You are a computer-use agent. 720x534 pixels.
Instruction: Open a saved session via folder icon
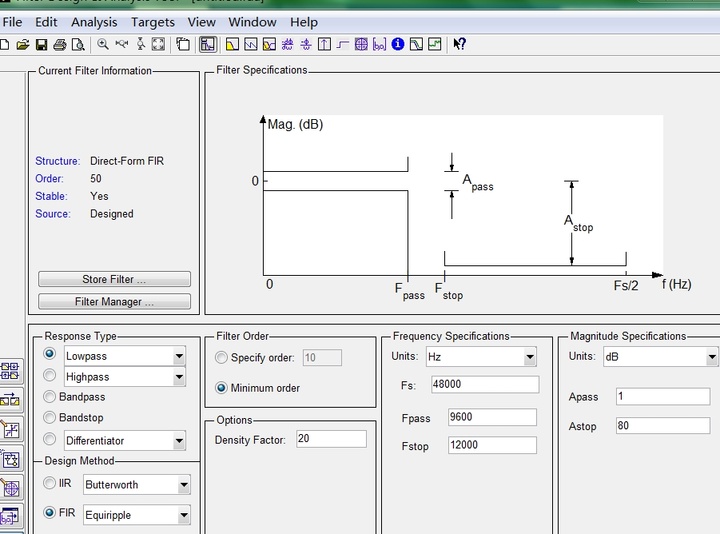(22, 45)
